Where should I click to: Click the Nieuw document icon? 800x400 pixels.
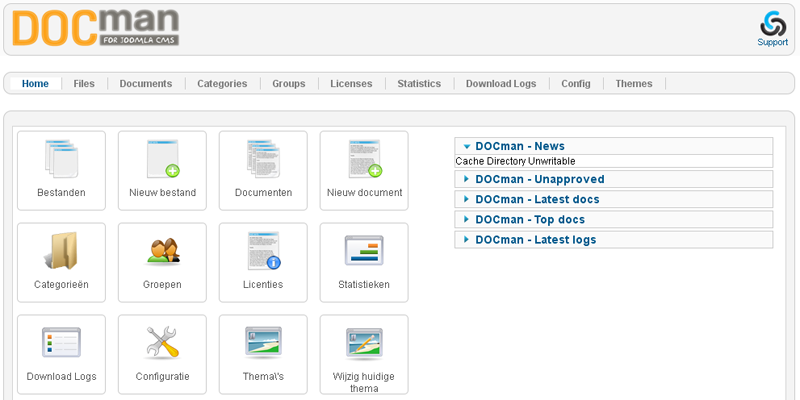pos(364,159)
